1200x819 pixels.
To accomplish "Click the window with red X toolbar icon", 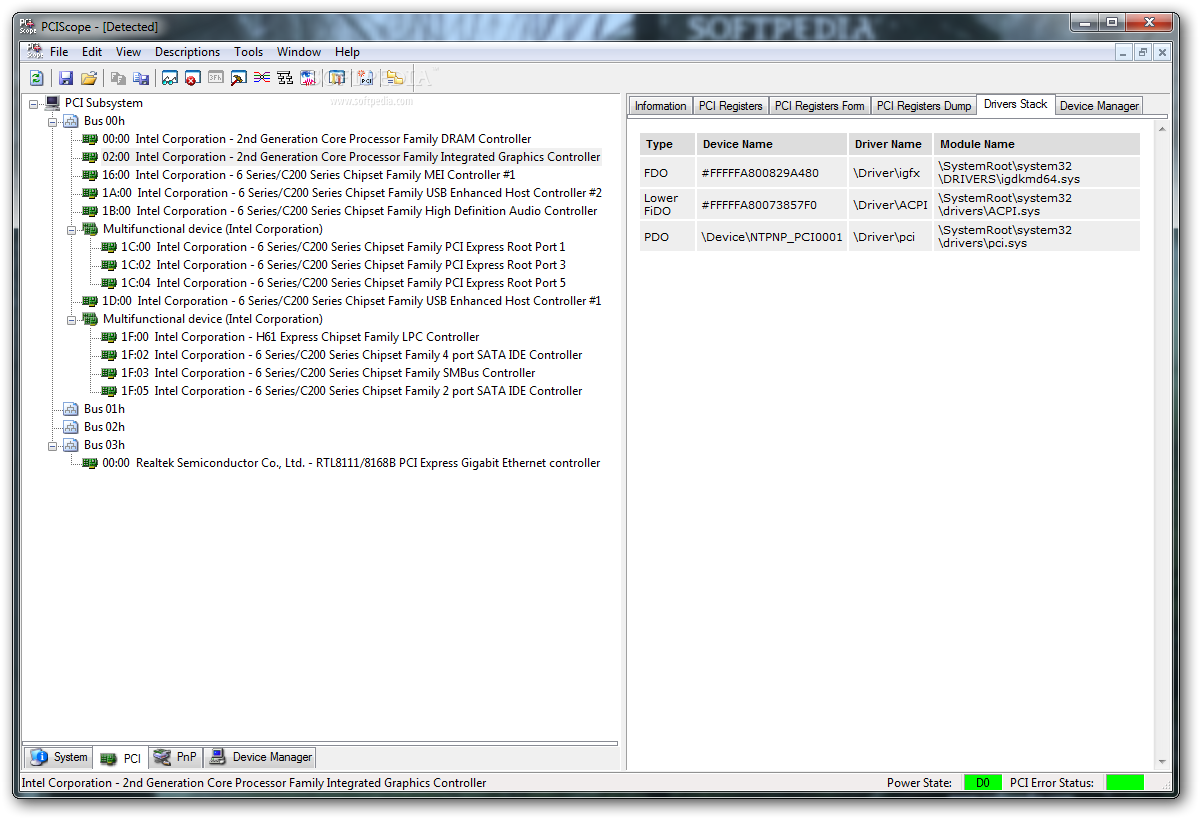I will (x=192, y=78).
